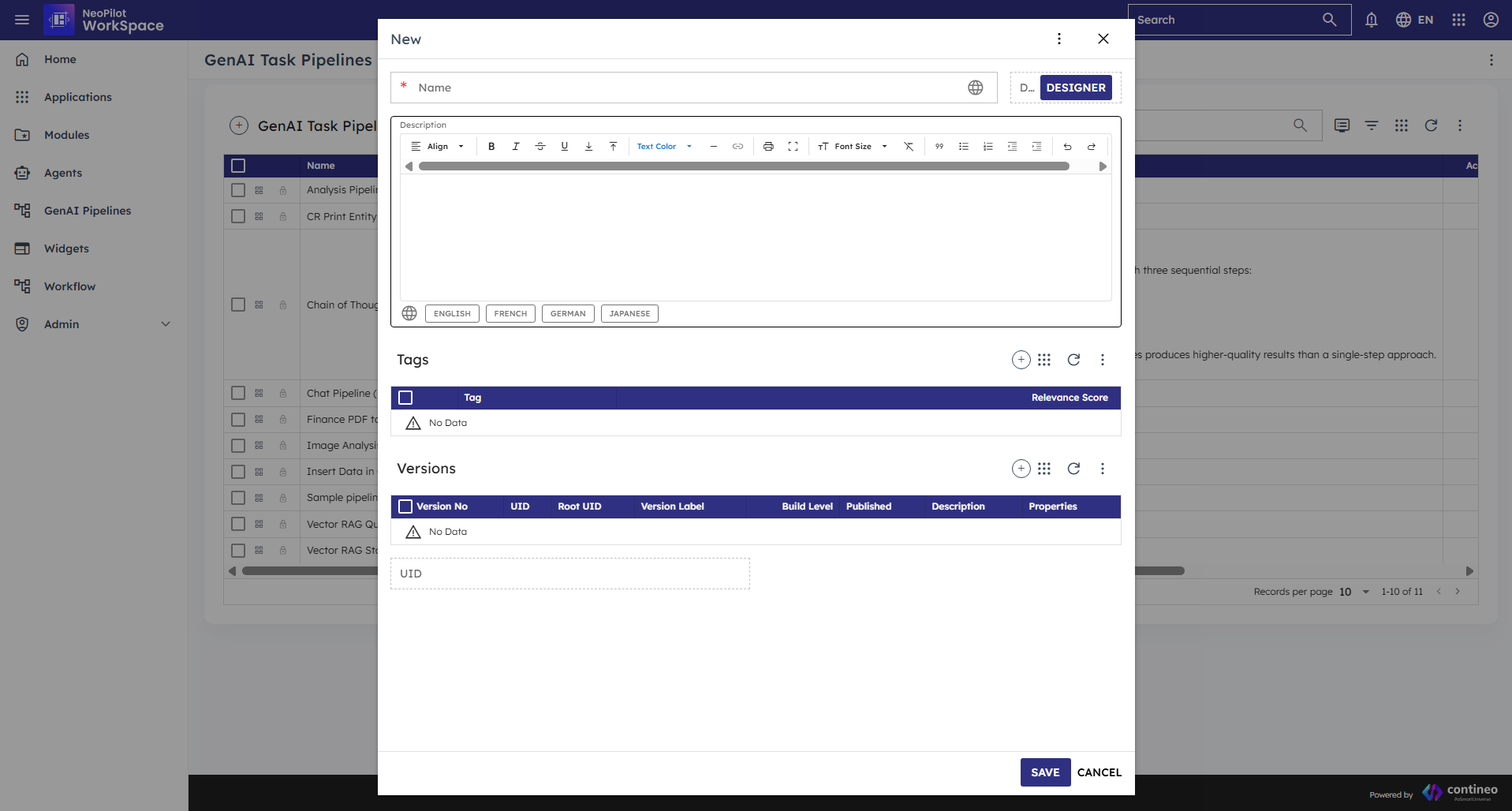Open the Align dropdown
The image size is (1512, 811).
(x=438, y=147)
